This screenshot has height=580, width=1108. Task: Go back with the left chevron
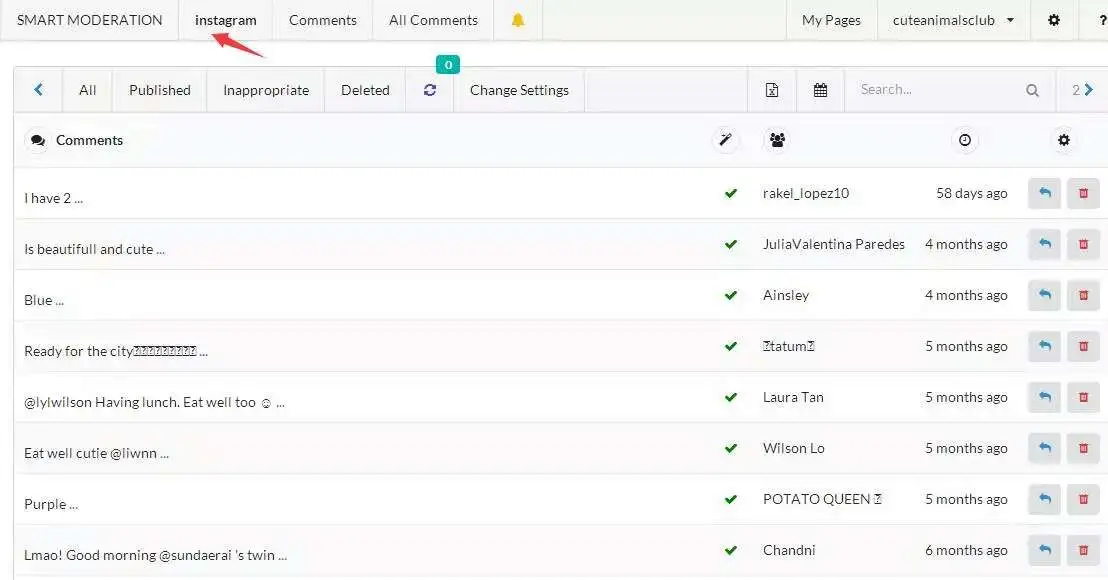(38, 90)
